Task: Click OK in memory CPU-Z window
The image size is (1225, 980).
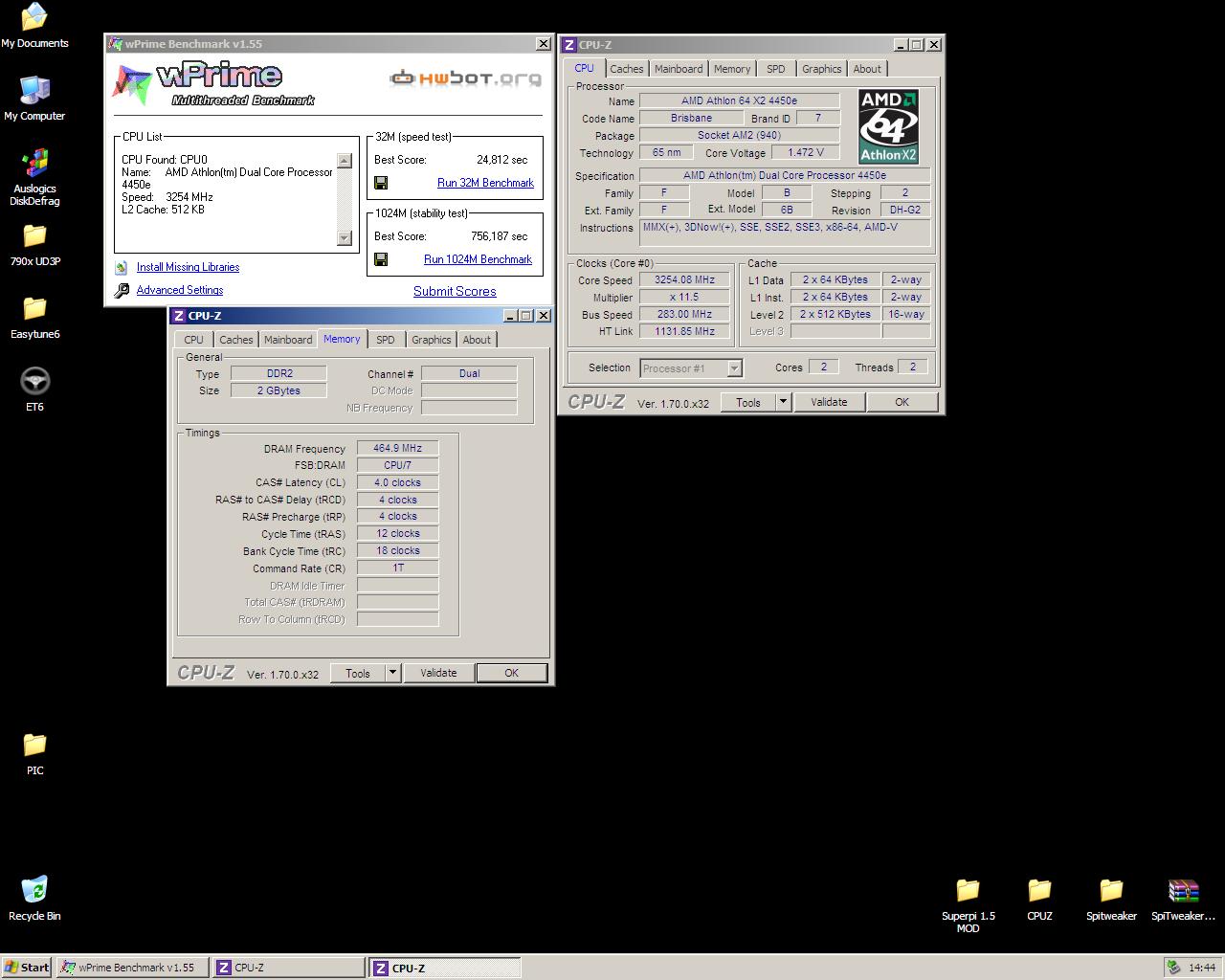Action: 511,673
